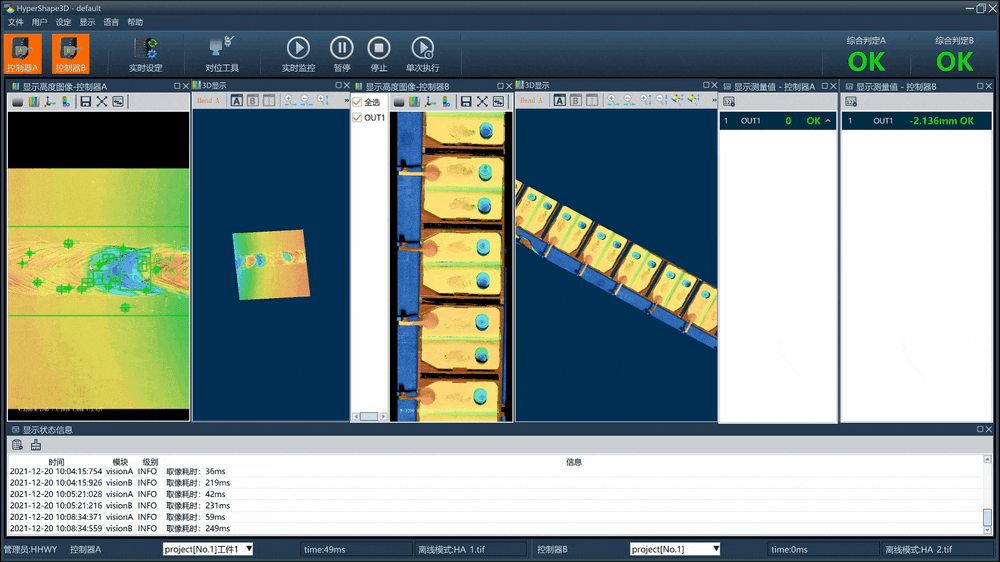Click fit-to-window icon in controller B height image toolbar
The image size is (1000, 562).
click(x=482, y=101)
